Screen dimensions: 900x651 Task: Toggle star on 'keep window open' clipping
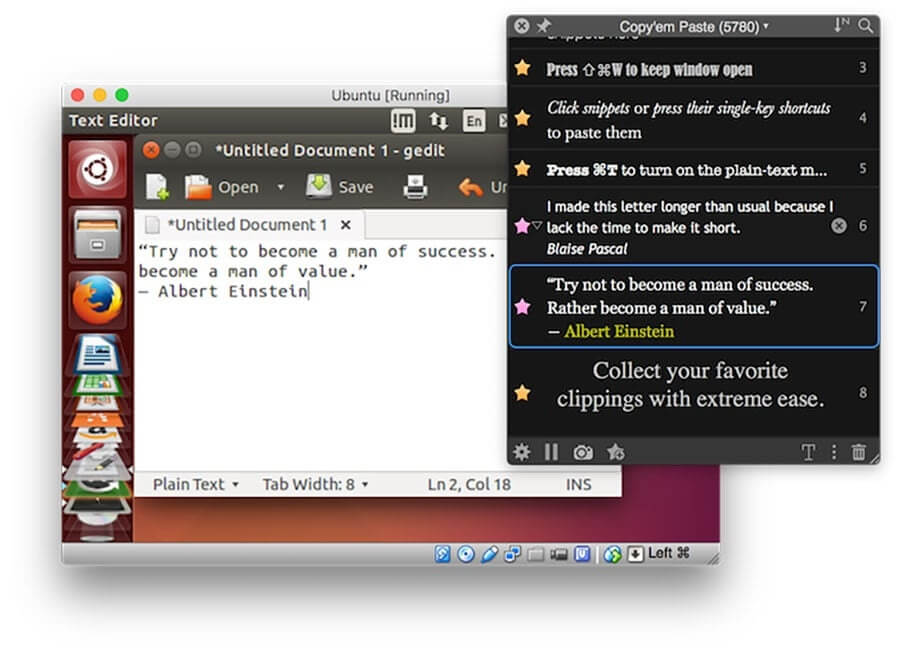tap(522, 68)
